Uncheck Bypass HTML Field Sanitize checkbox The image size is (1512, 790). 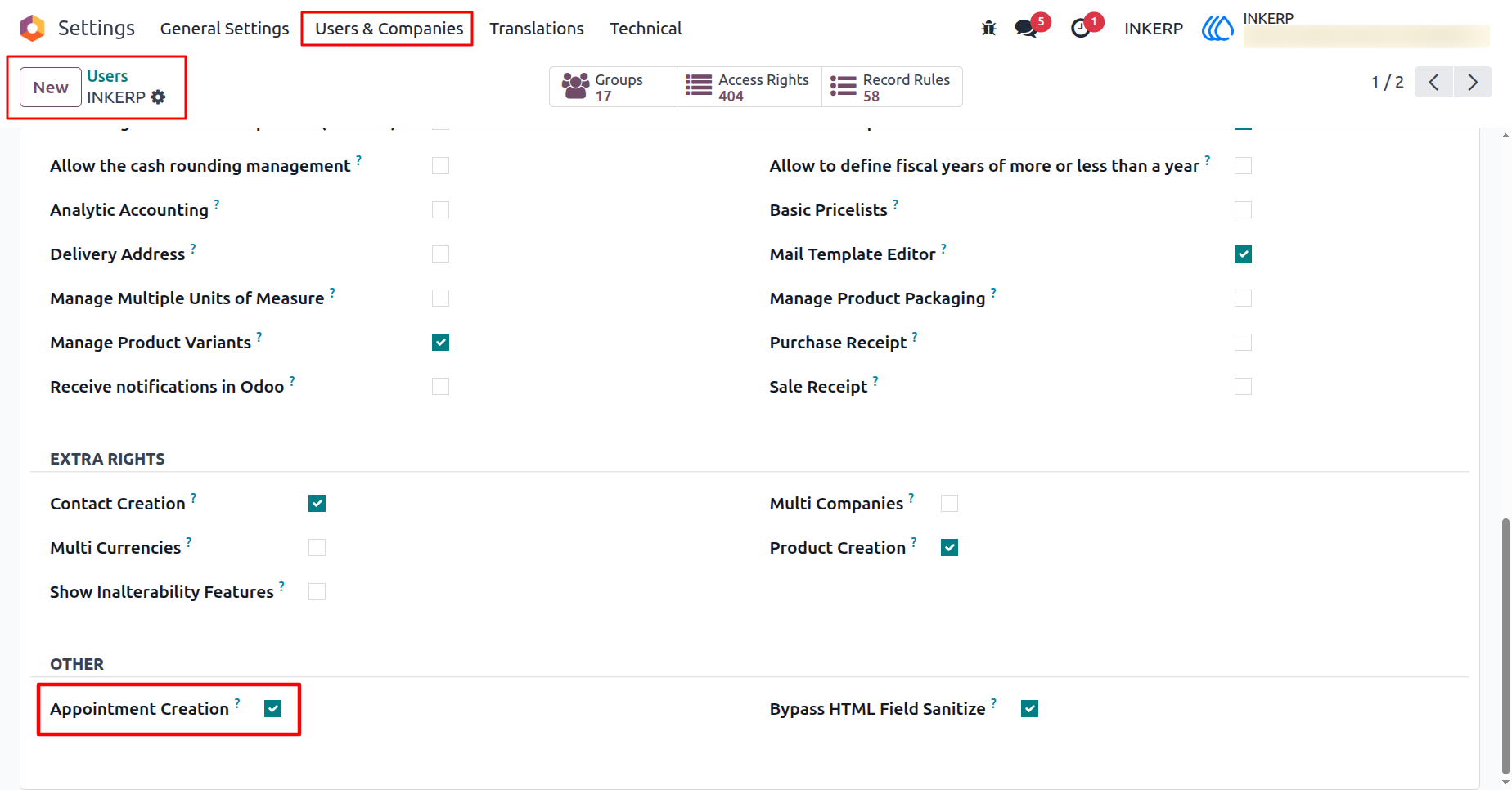tap(1029, 709)
